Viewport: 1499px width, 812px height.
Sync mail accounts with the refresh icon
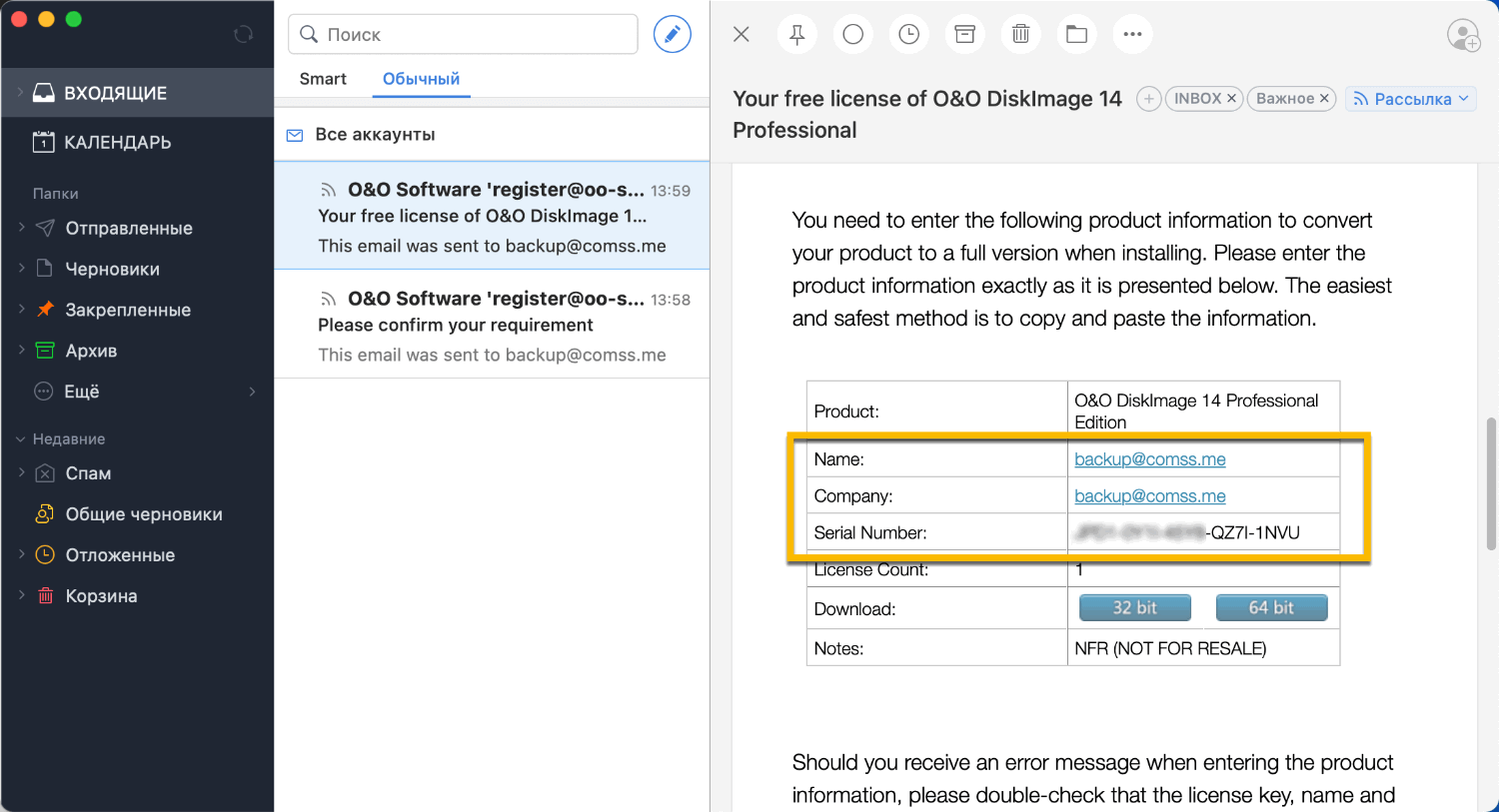243,33
